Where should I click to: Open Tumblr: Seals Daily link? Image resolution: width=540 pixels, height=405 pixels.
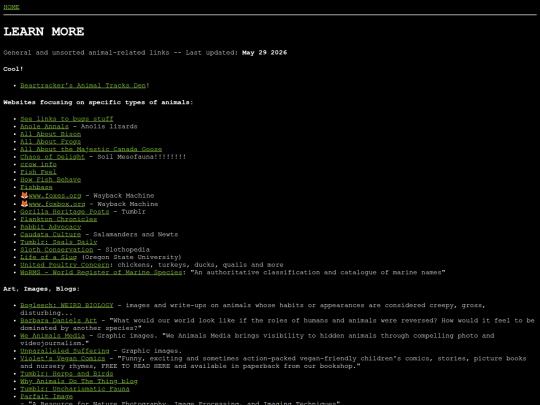(x=59, y=242)
